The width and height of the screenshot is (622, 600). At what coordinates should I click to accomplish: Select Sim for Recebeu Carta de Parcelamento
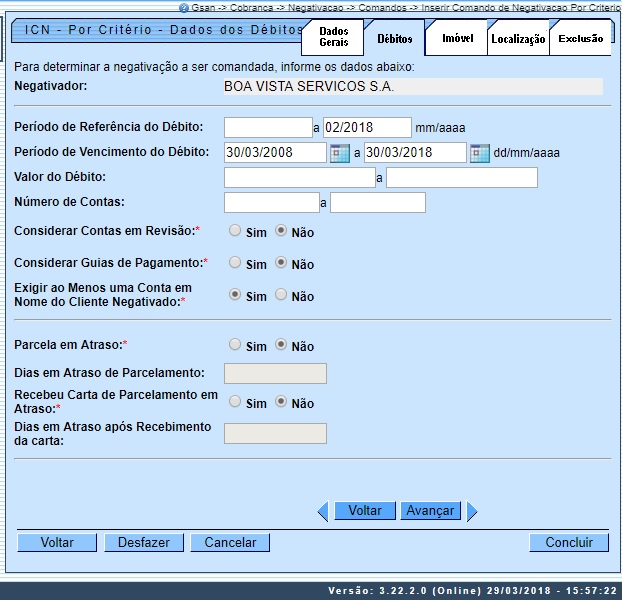point(235,402)
